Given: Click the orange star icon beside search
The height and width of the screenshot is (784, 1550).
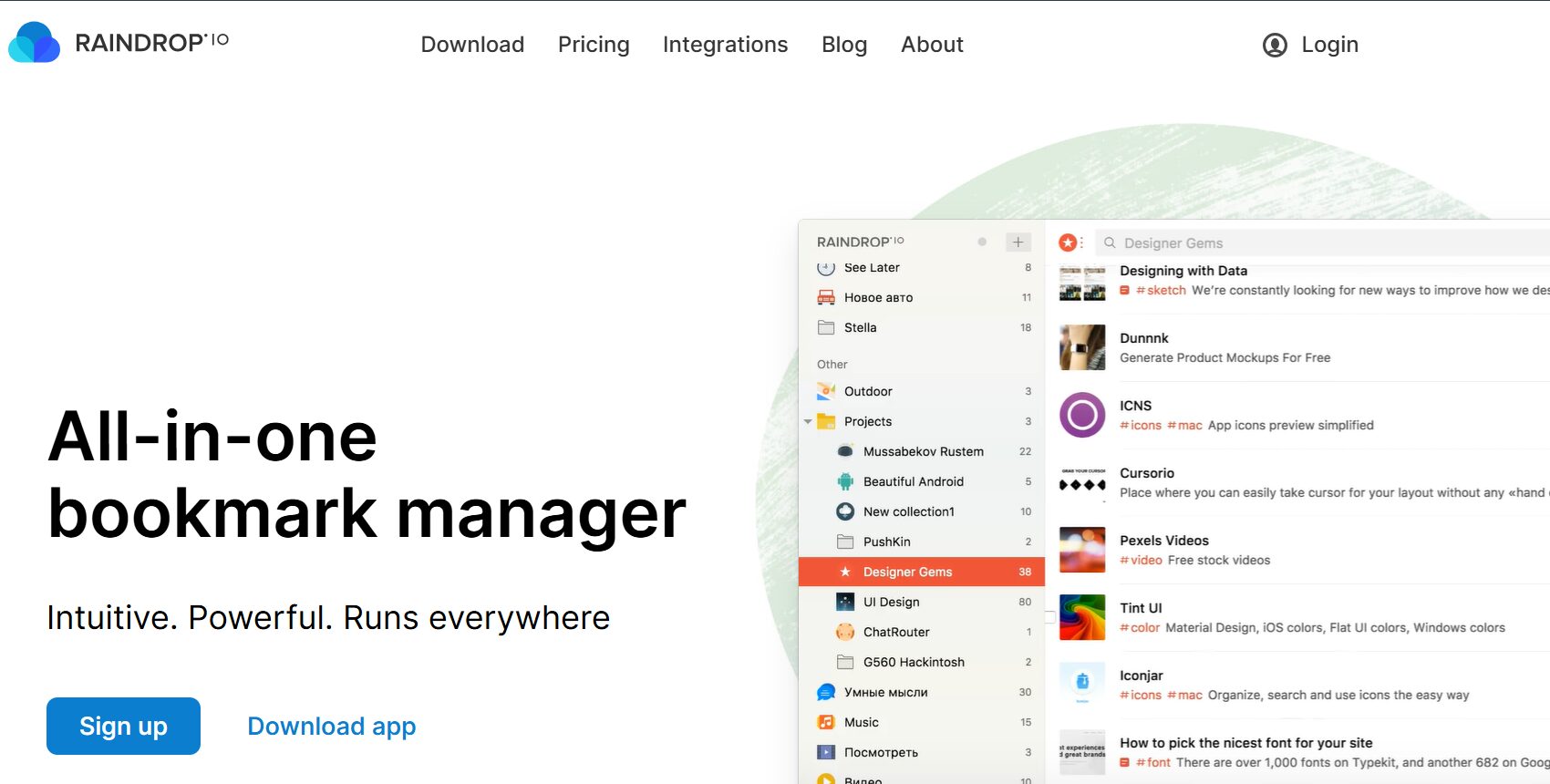Looking at the screenshot, I should click(x=1067, y=242).
